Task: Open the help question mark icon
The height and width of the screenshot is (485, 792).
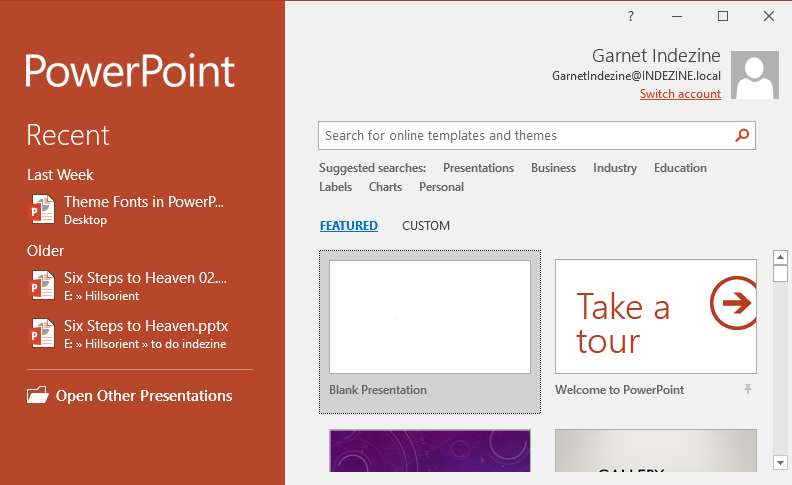Action: (630, 16)
